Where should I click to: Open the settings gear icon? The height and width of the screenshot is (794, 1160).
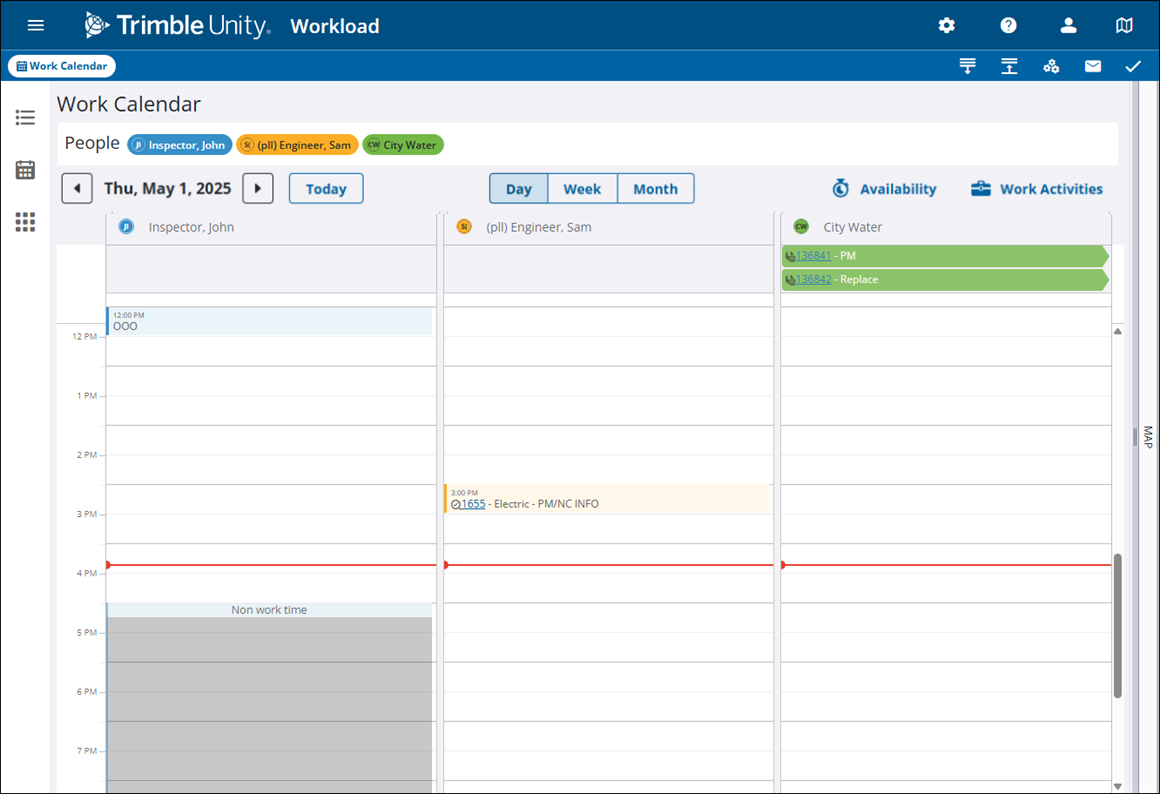click(x=946, y=26)
